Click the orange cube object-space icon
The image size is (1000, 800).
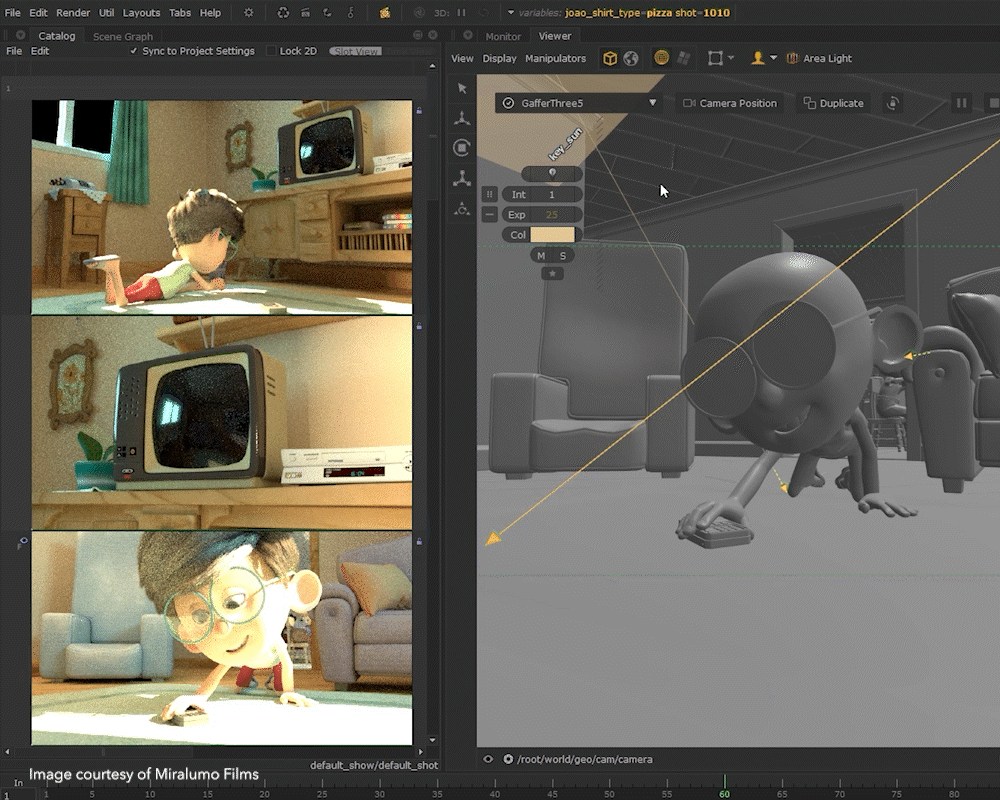610,59
